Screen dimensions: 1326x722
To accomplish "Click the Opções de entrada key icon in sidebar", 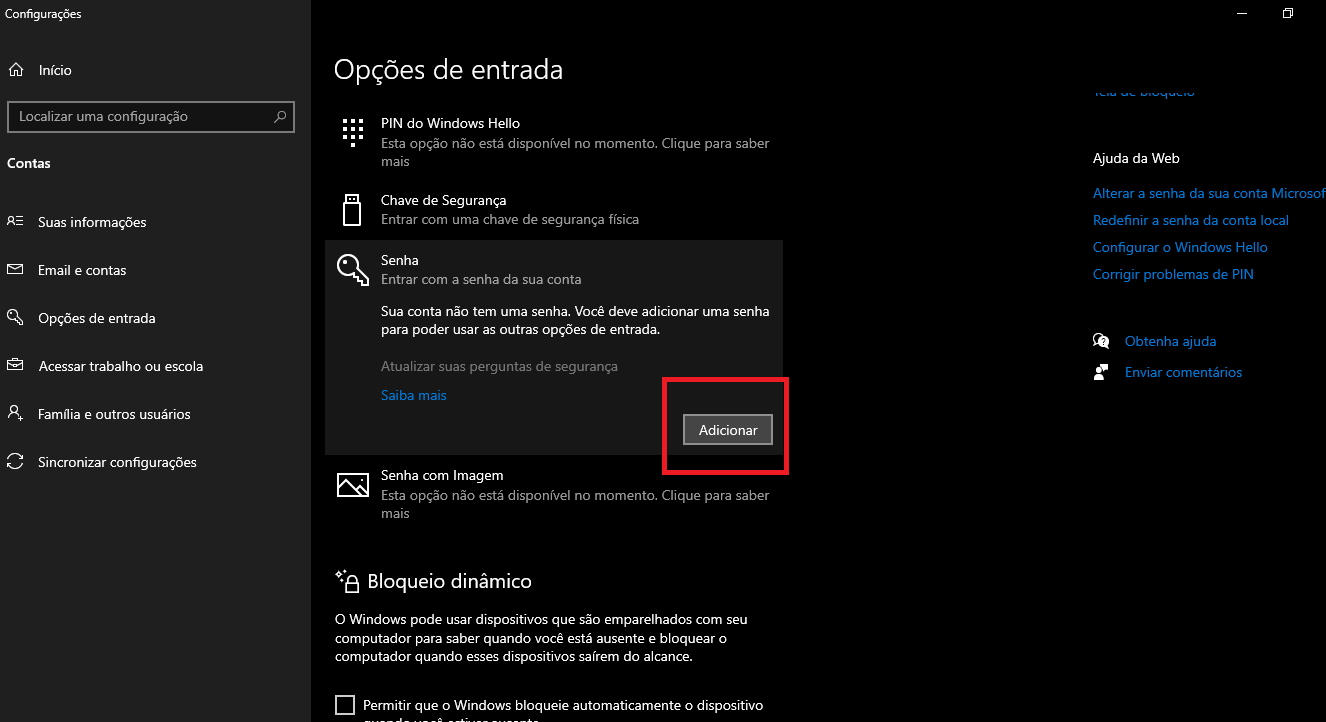I will [x=15, y=318].
